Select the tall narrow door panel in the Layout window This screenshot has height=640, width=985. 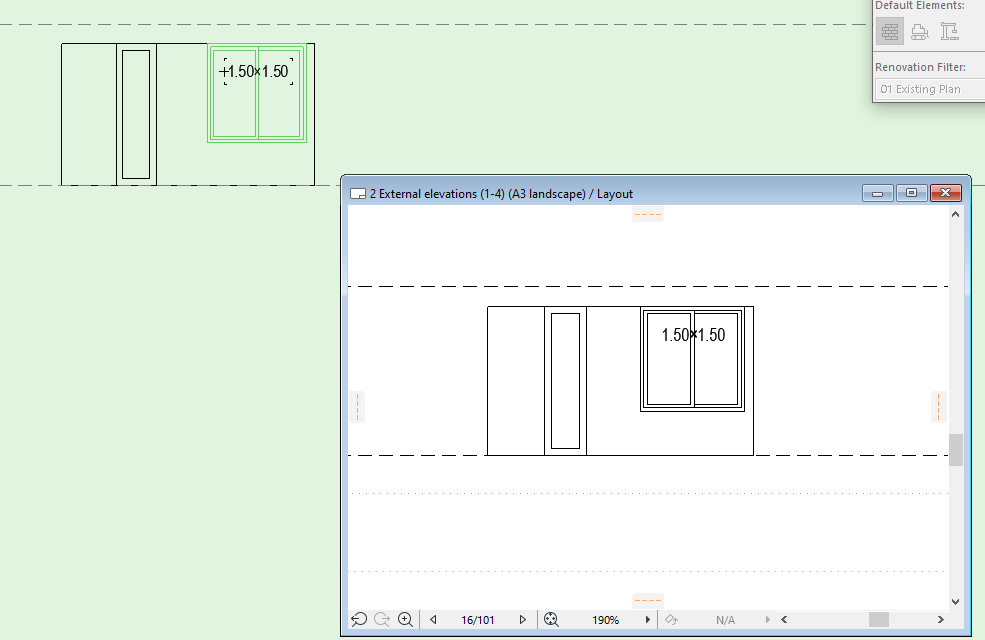(x=565, y=381)
